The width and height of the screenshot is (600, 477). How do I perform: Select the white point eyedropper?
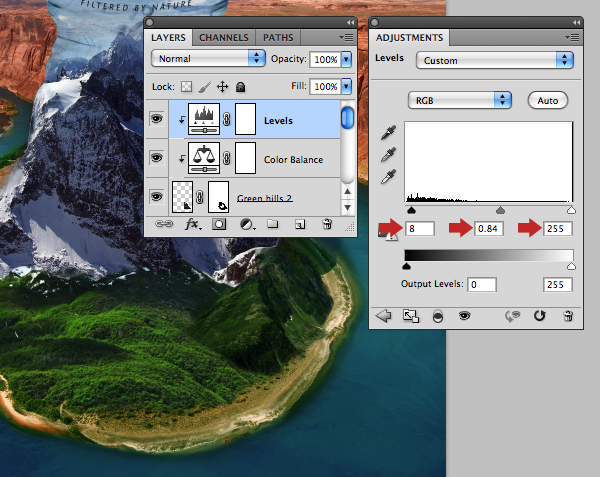click(388, 177)
